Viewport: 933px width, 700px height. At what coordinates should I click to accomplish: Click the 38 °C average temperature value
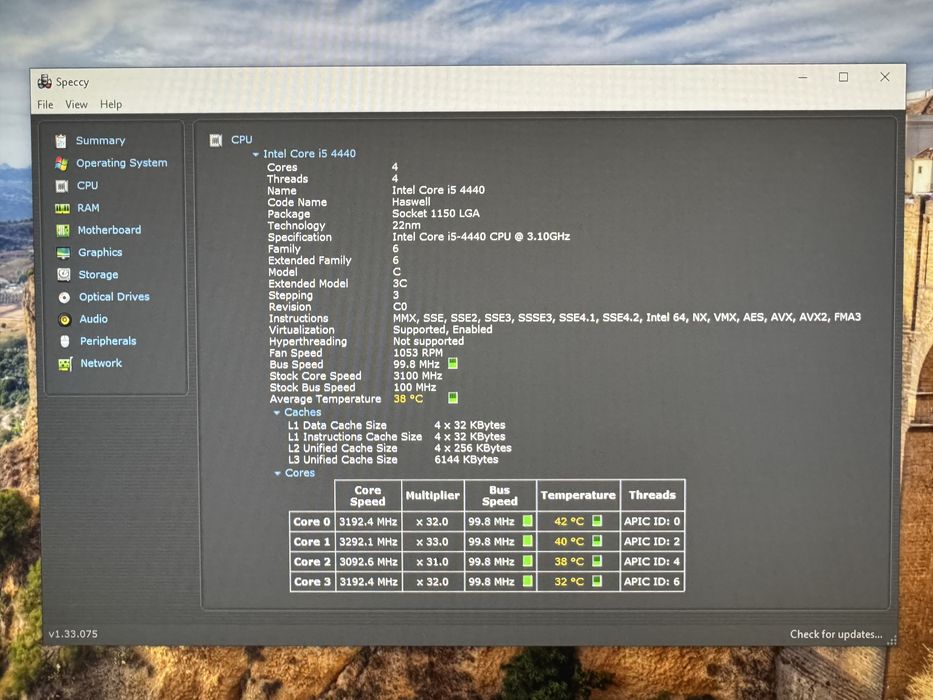pyautogui.click(x=408, y=399)
